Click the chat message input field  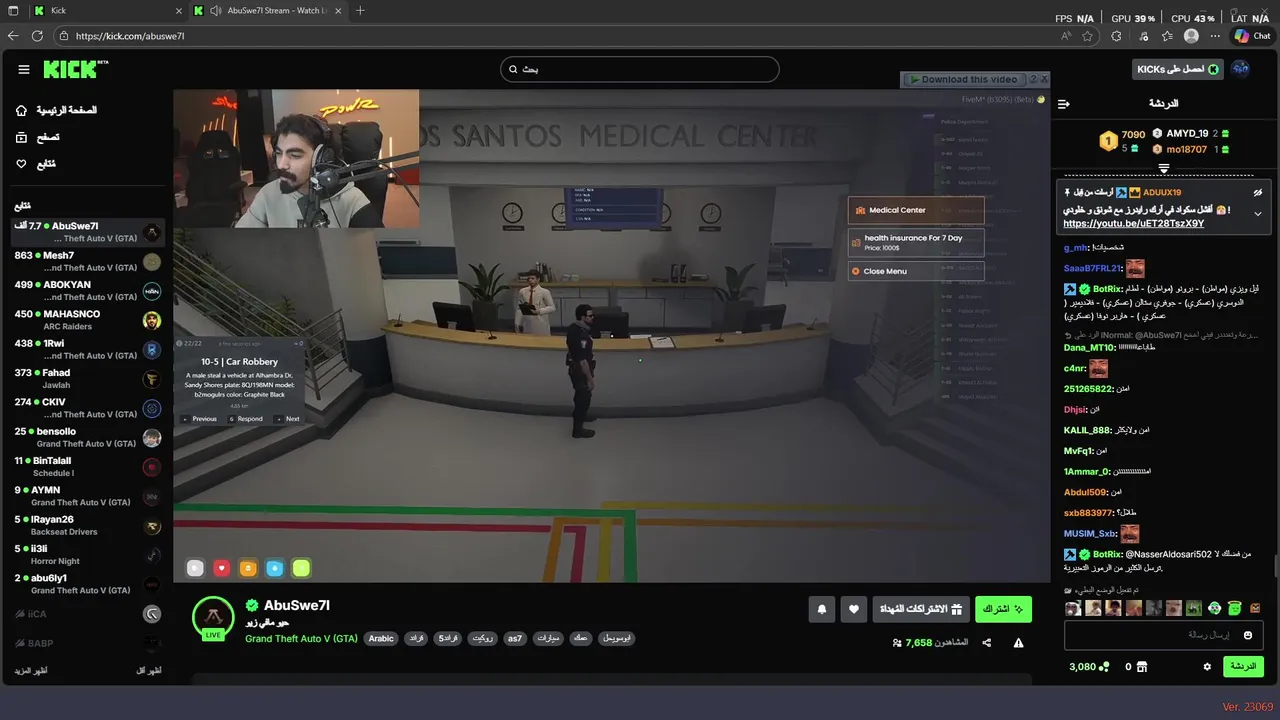tap(1164, 635)
